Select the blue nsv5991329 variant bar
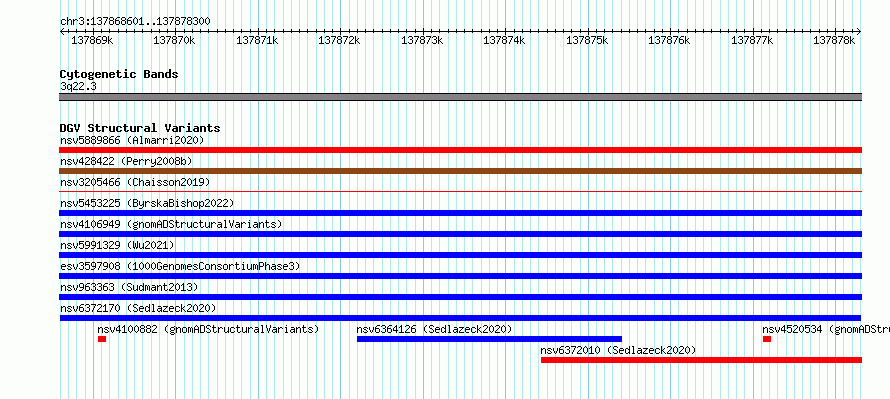890x399 pixels. click(460, 255)
